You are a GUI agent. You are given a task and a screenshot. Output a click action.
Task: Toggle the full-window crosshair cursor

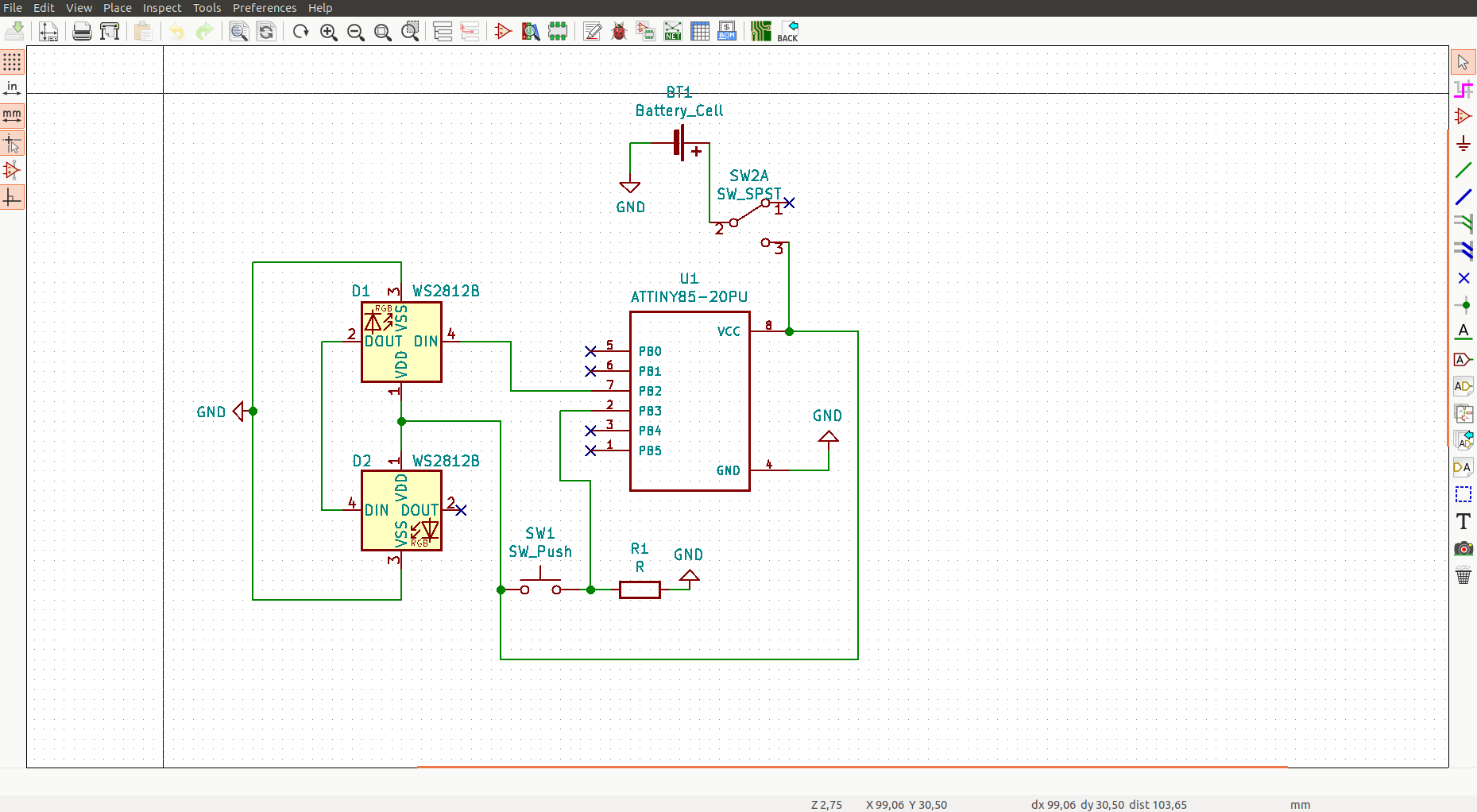coord(12,143)
